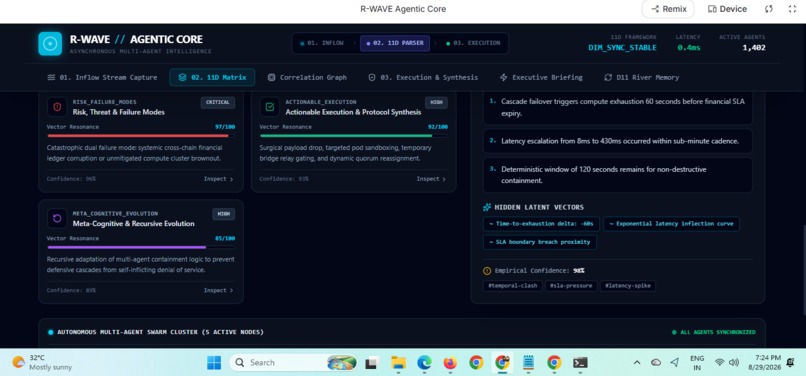Click the #sla-pressure tag
This screenshot has height=376, width=806.
tap(571, 285)
